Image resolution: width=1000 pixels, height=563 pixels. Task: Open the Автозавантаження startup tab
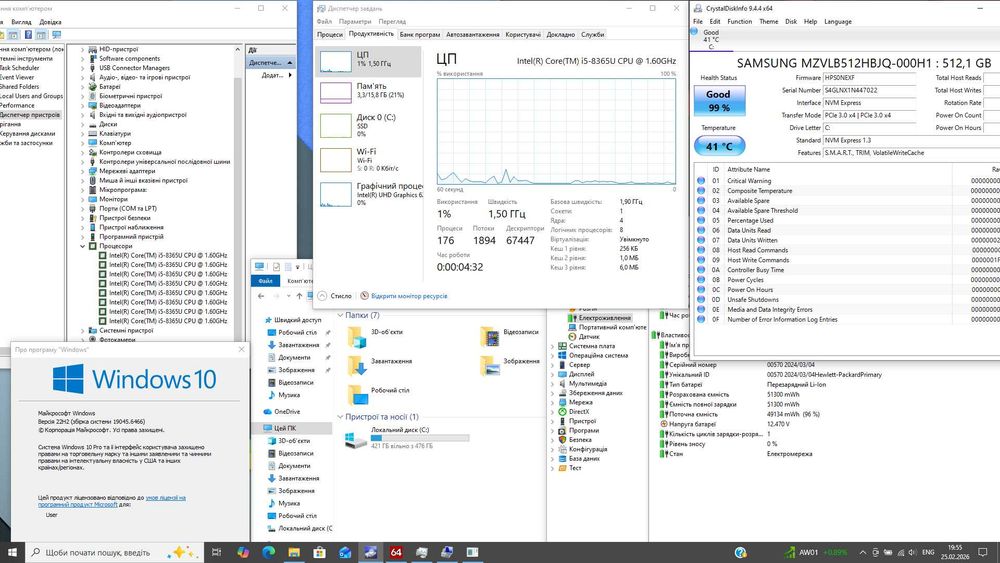pos(473,34)
